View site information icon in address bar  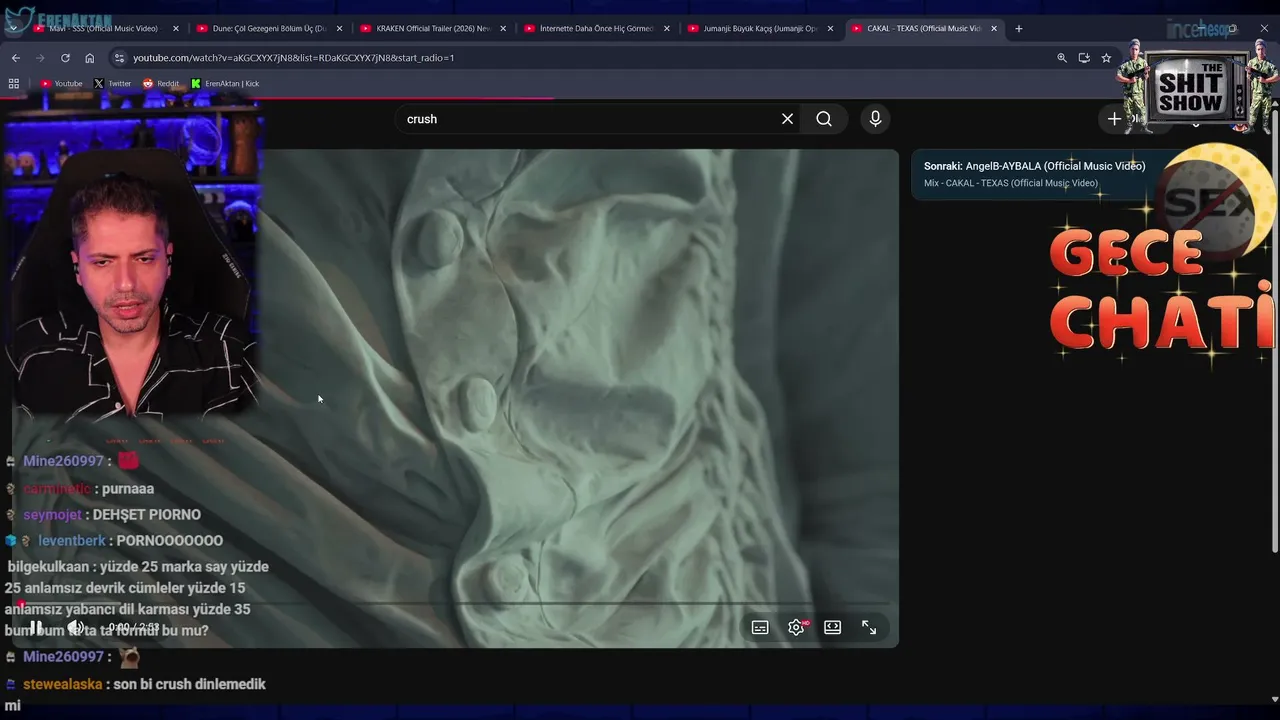click(119, 58)
